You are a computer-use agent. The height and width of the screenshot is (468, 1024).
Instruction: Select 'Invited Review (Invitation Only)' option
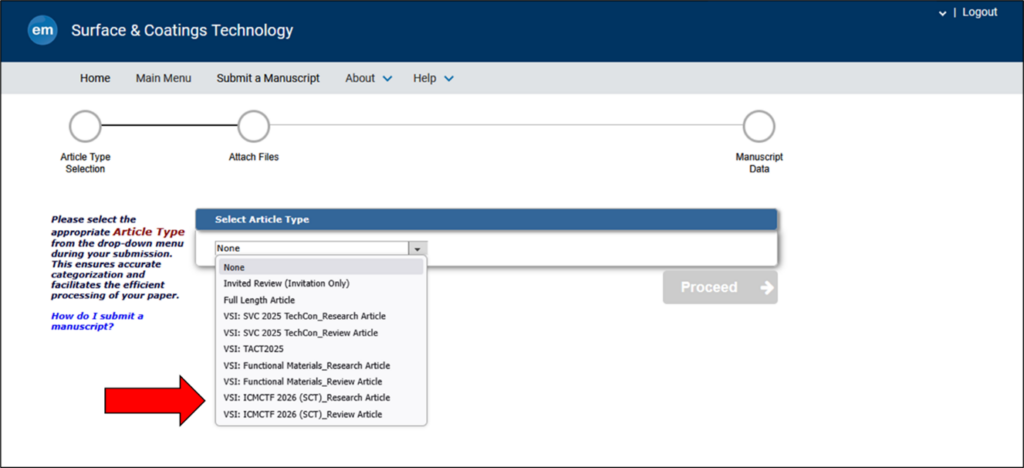coord(286,284)
